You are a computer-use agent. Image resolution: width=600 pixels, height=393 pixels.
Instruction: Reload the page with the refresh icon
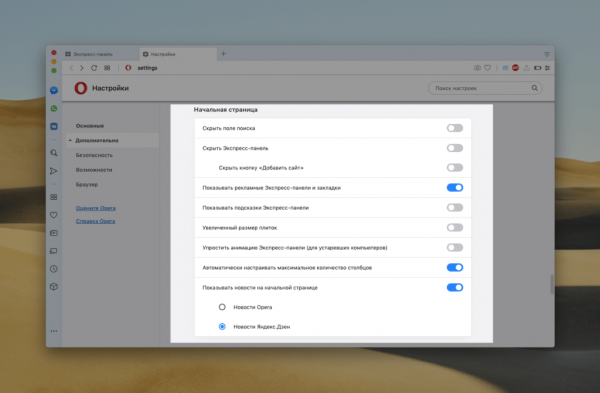pos(94,68)
